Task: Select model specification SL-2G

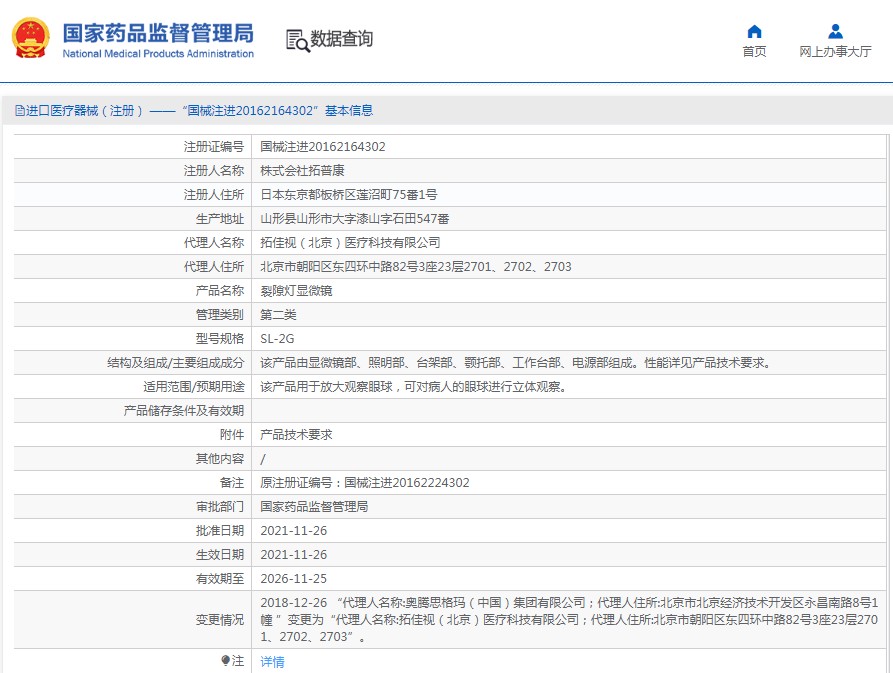Action: 277,339
